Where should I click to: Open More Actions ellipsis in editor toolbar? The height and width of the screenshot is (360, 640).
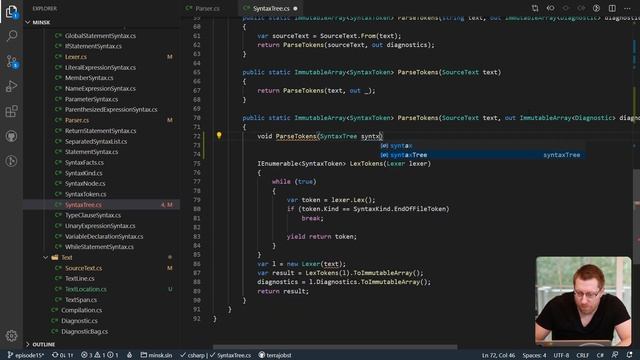[627, 8]
